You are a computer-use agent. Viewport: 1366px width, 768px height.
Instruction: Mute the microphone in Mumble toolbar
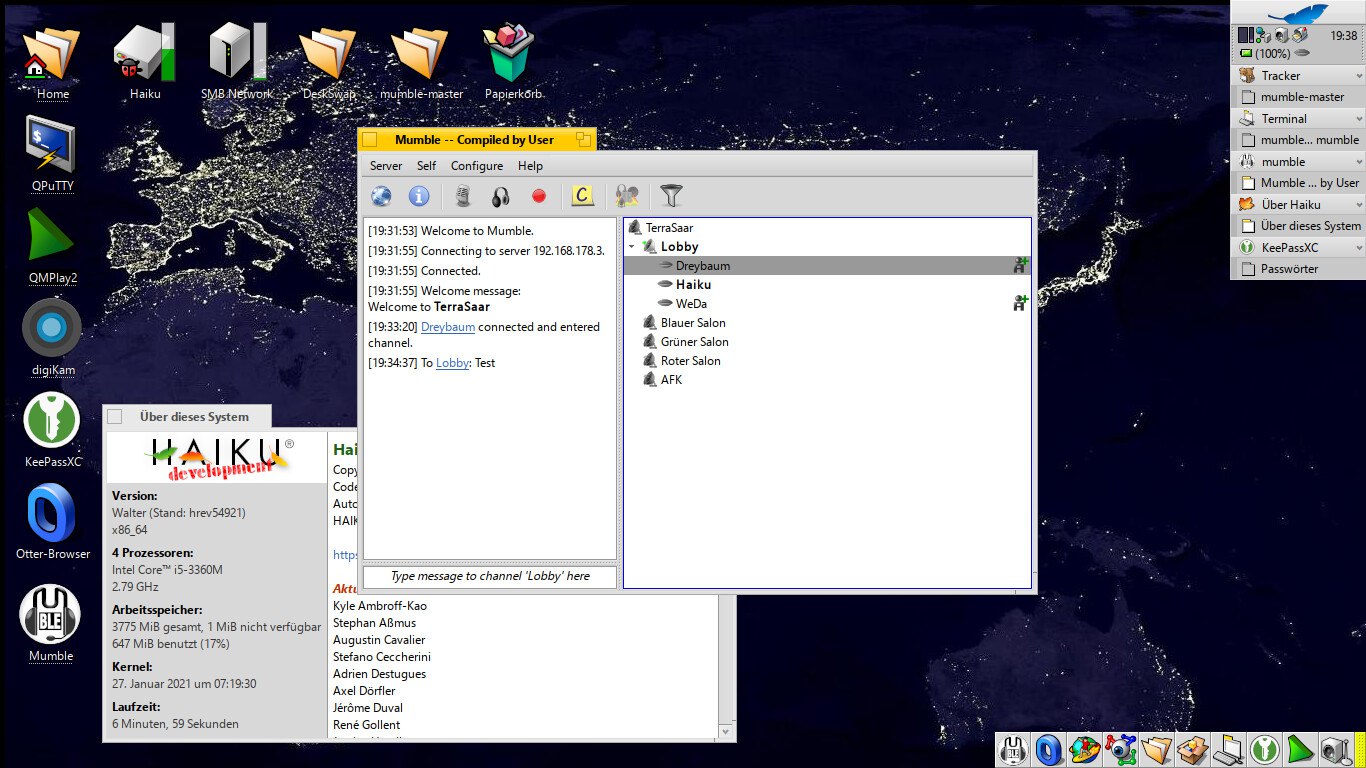click(463, 196)
